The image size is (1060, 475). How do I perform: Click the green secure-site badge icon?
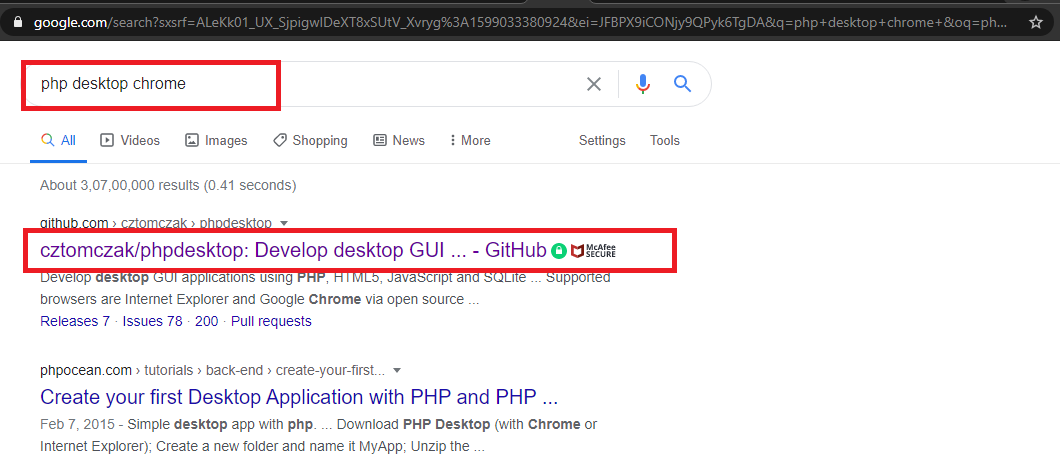point(558,251)
